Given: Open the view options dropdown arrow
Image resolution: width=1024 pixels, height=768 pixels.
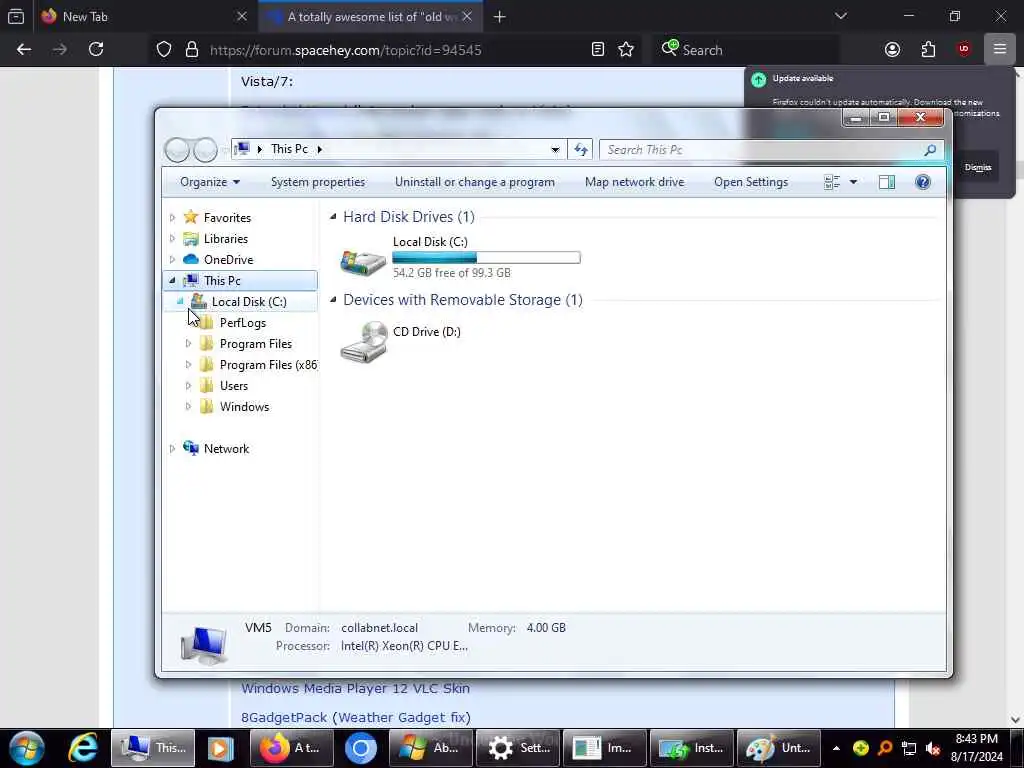Looking at the screenshot, I should click(853, 182).
